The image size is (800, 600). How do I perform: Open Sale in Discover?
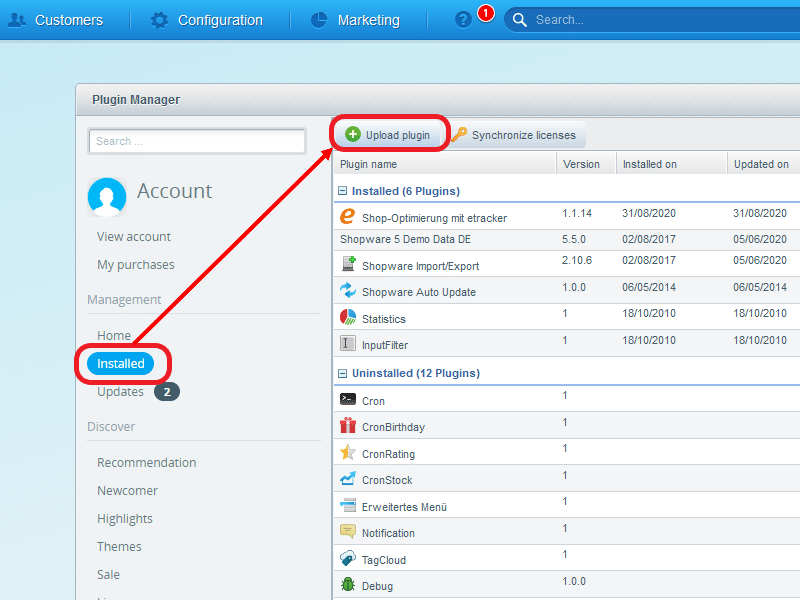[108, 574]
